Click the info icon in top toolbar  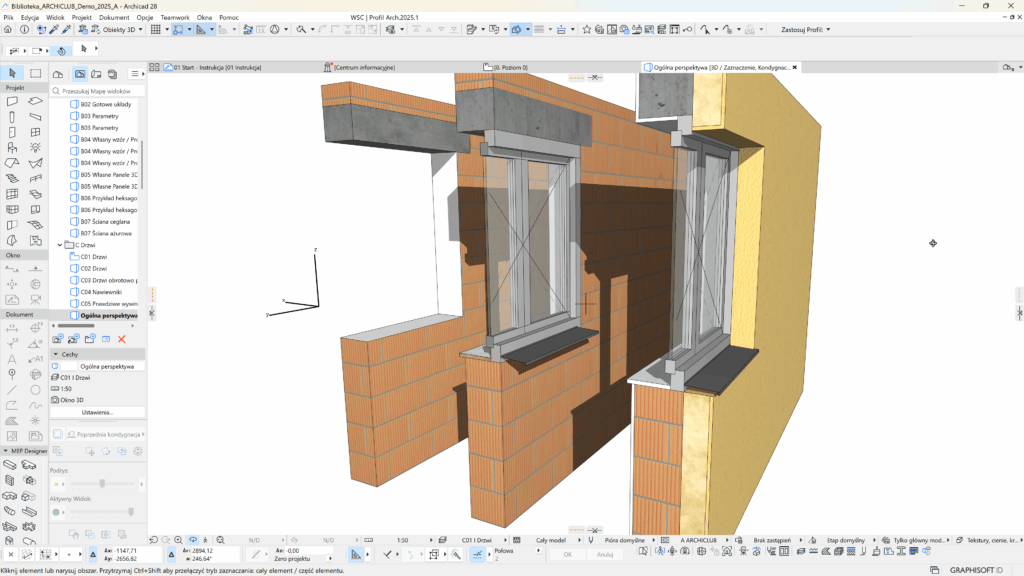[x=24, y=30]
